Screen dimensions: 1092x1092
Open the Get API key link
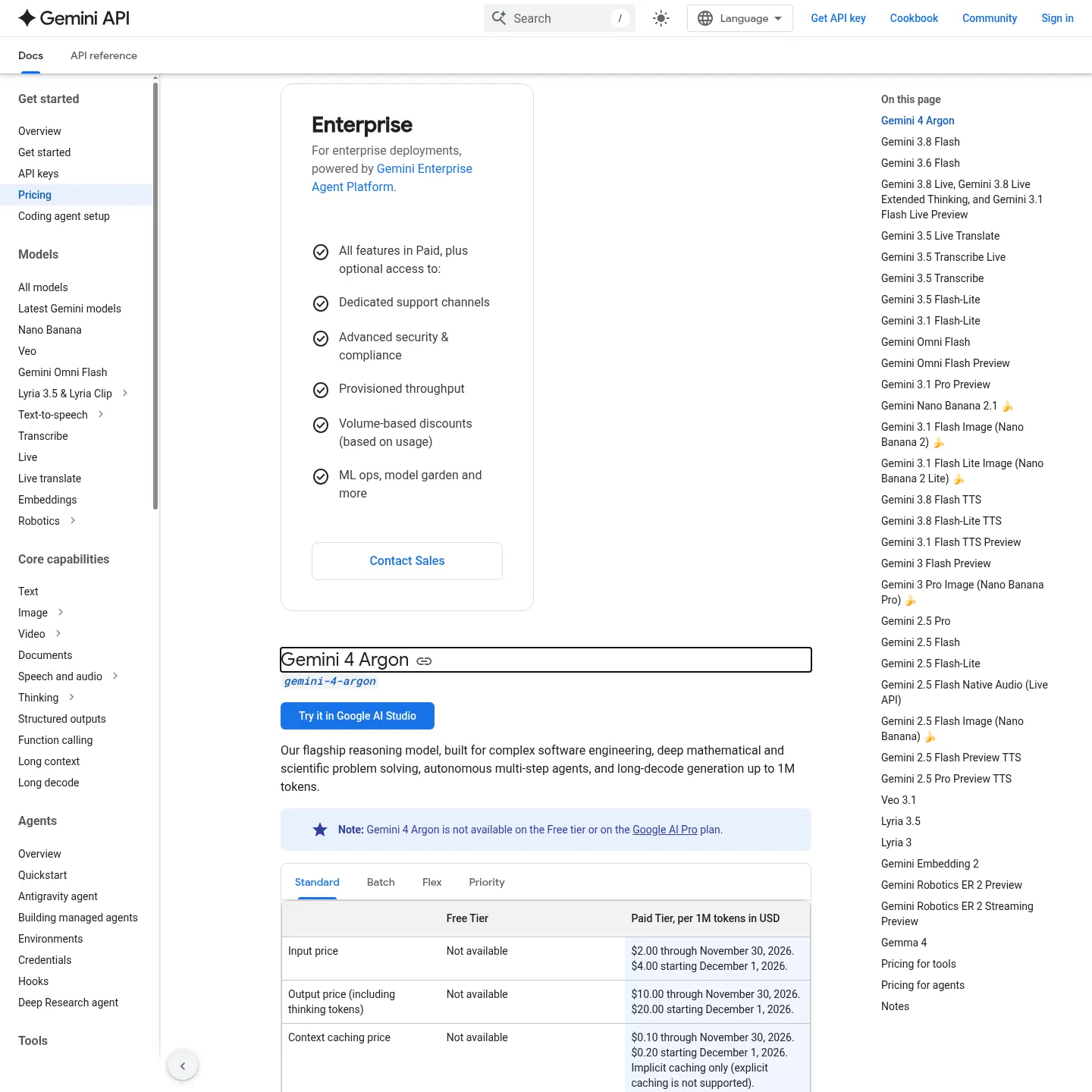point(838,18)
